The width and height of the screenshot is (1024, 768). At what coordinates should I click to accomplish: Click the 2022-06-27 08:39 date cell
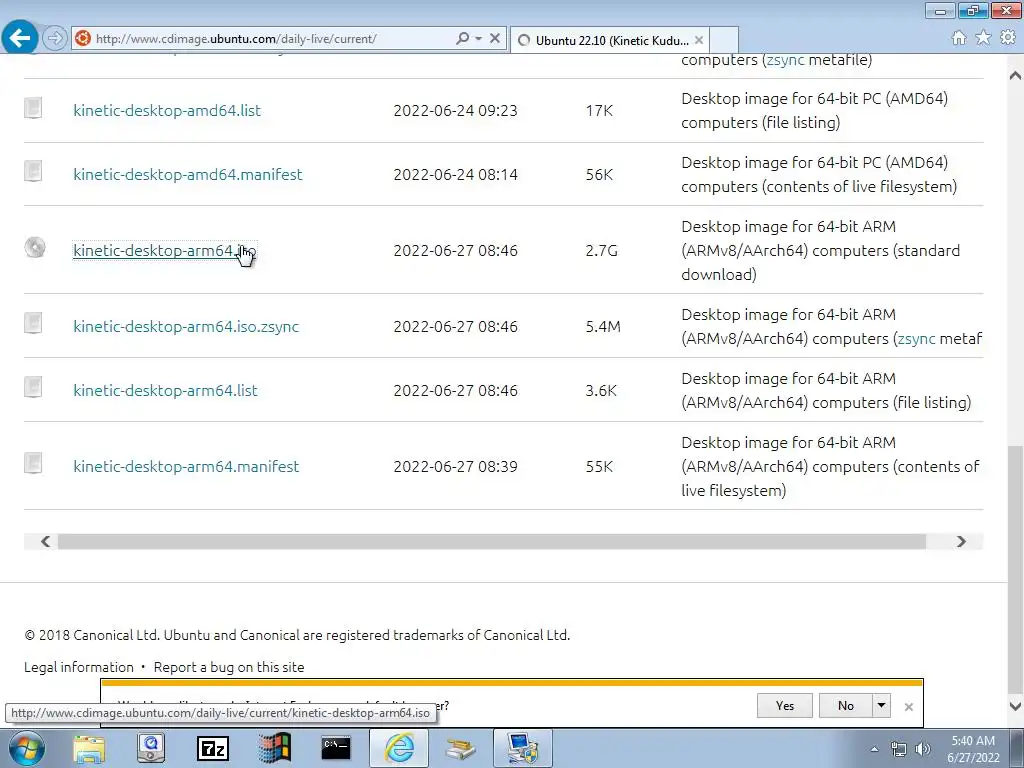(455, 466)
